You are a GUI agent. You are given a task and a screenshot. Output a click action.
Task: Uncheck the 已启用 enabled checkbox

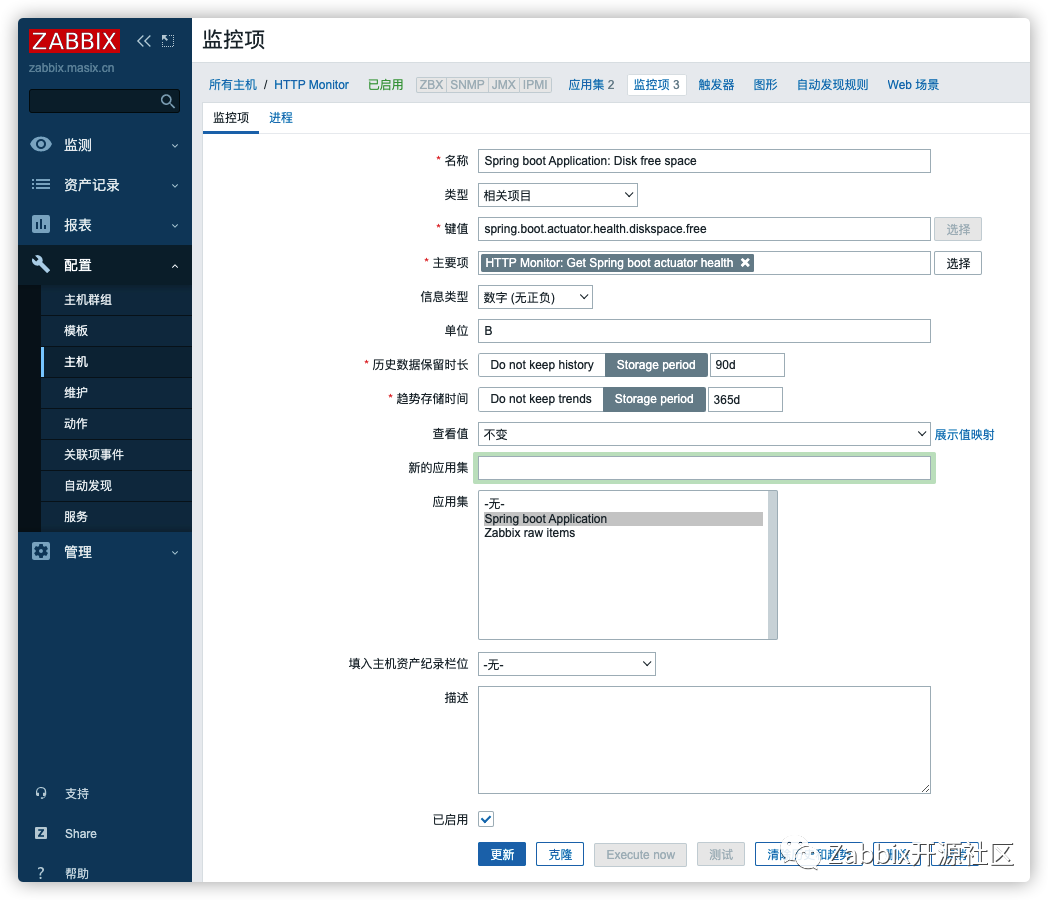[485, 819]
